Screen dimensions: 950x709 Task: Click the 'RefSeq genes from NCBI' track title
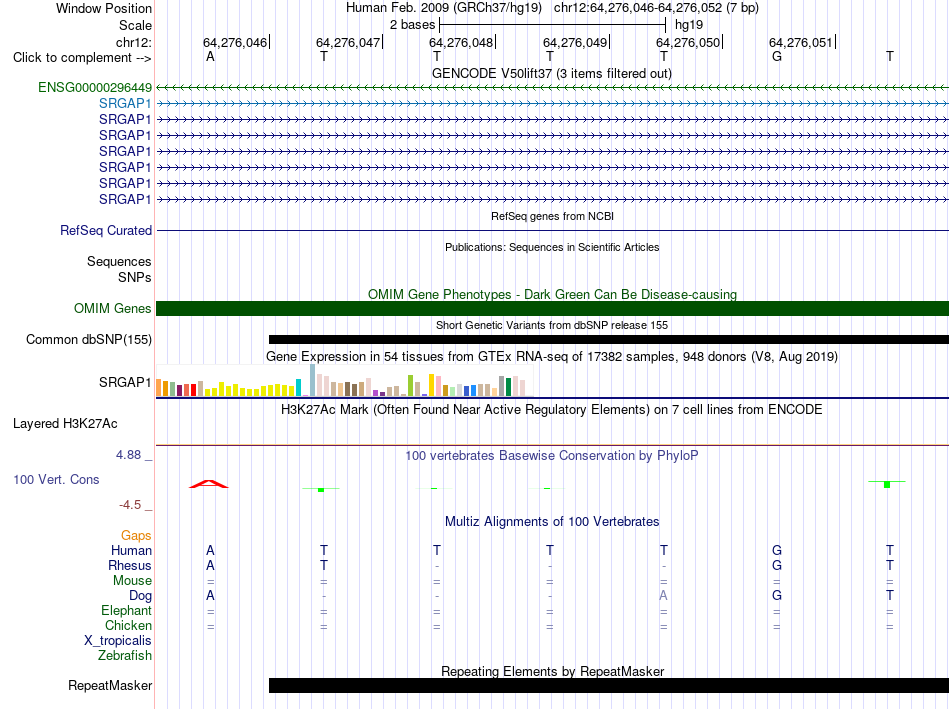[552, 216]
